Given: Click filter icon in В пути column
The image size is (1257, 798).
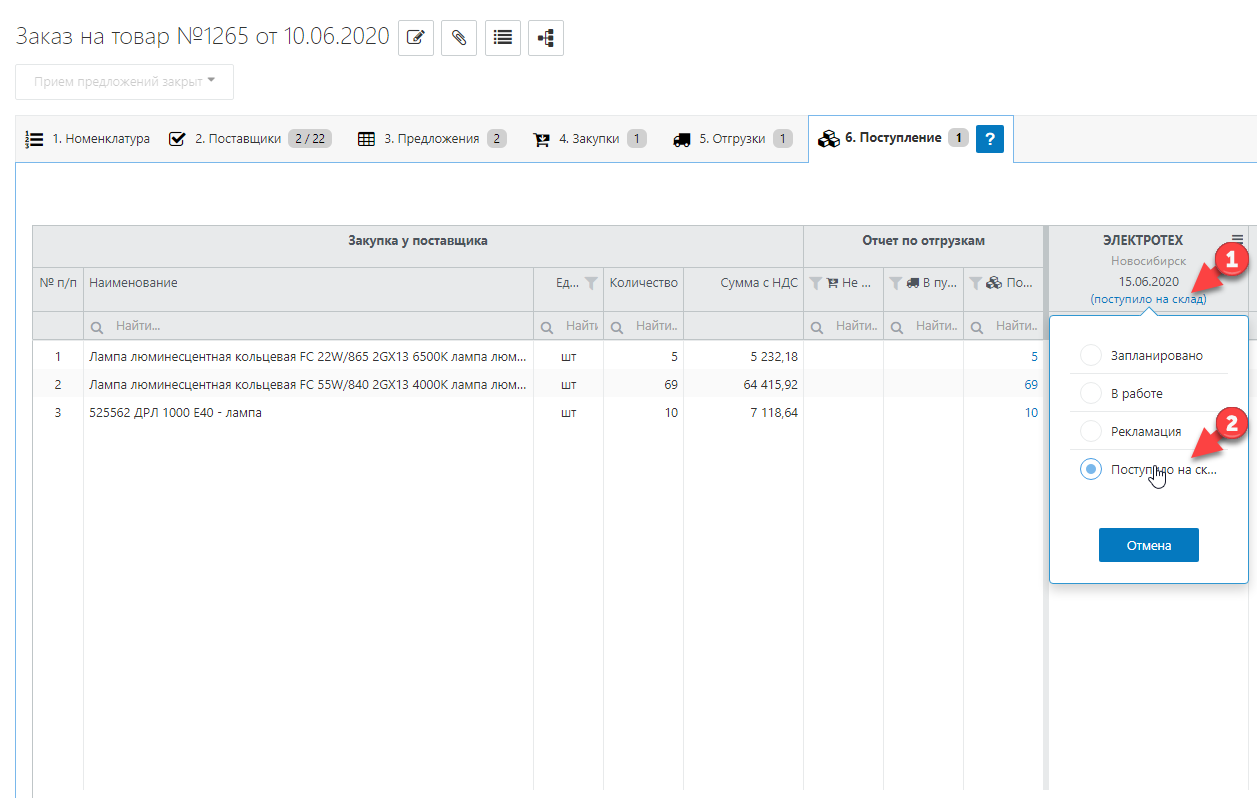Looking at the screenshot, I should coord(896,283).
